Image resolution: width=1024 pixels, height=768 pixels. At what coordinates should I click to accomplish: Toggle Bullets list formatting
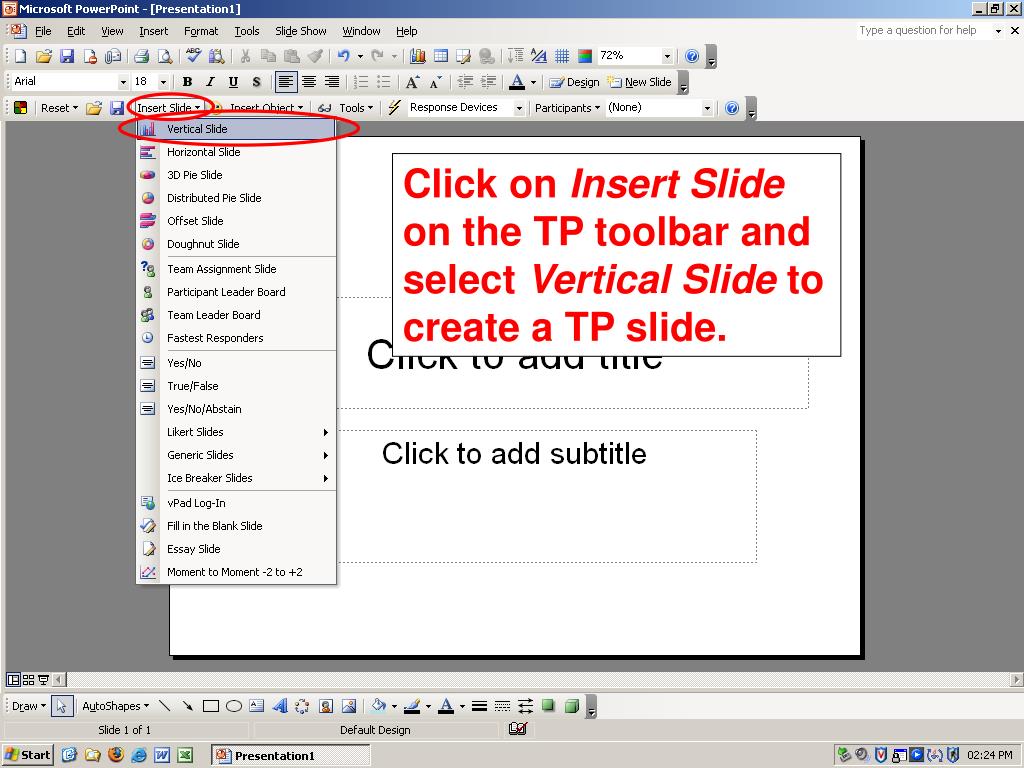point(384,82)
